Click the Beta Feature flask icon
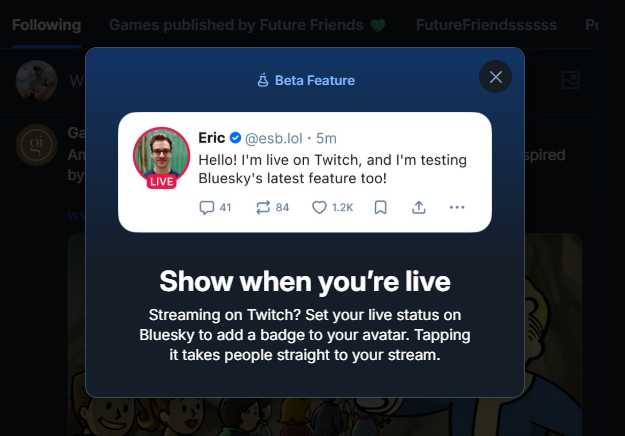The image size is (625, 436). 264,80
